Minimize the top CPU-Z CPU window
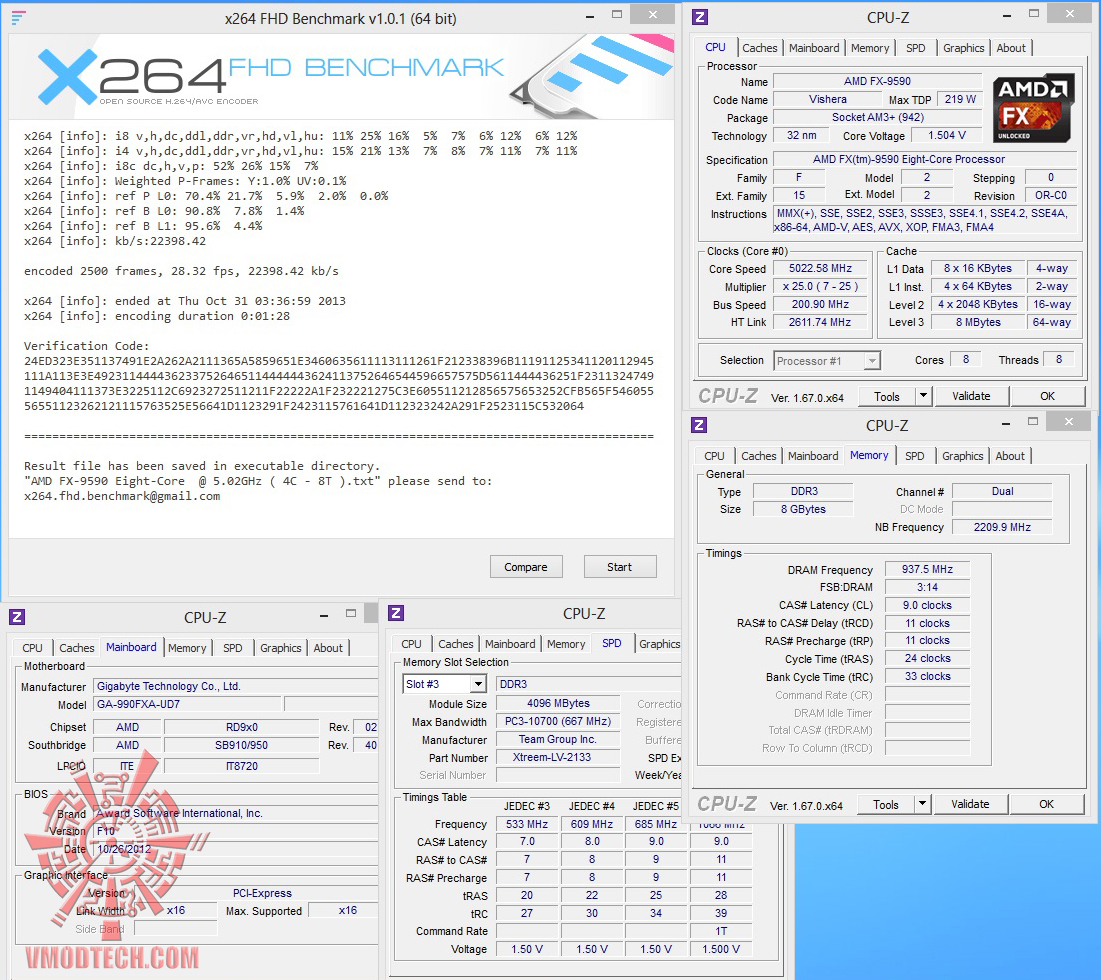This screenshot has height=980, width=1101. point(1007,15)
